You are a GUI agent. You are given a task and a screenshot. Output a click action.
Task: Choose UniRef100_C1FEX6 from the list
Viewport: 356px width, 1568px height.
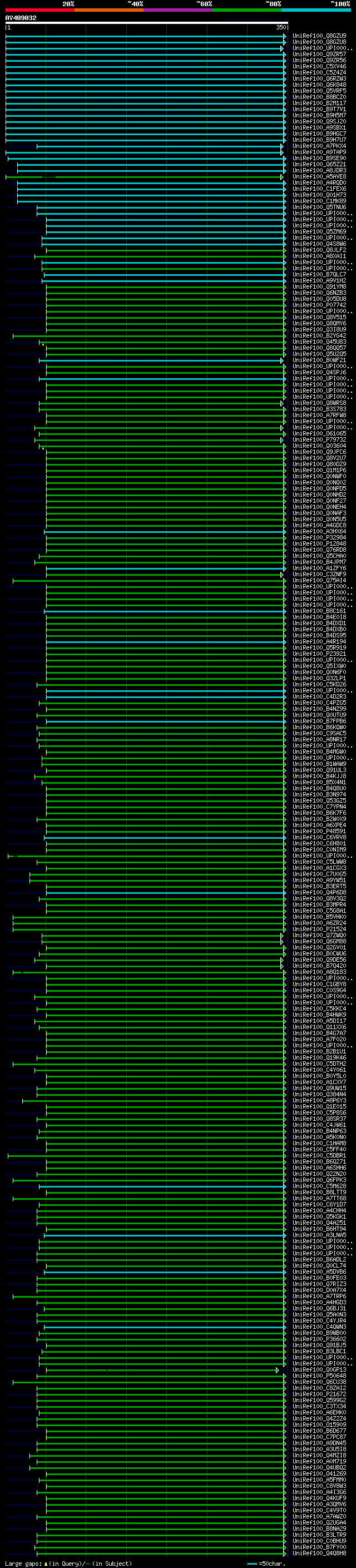click(x=319, y=189)
